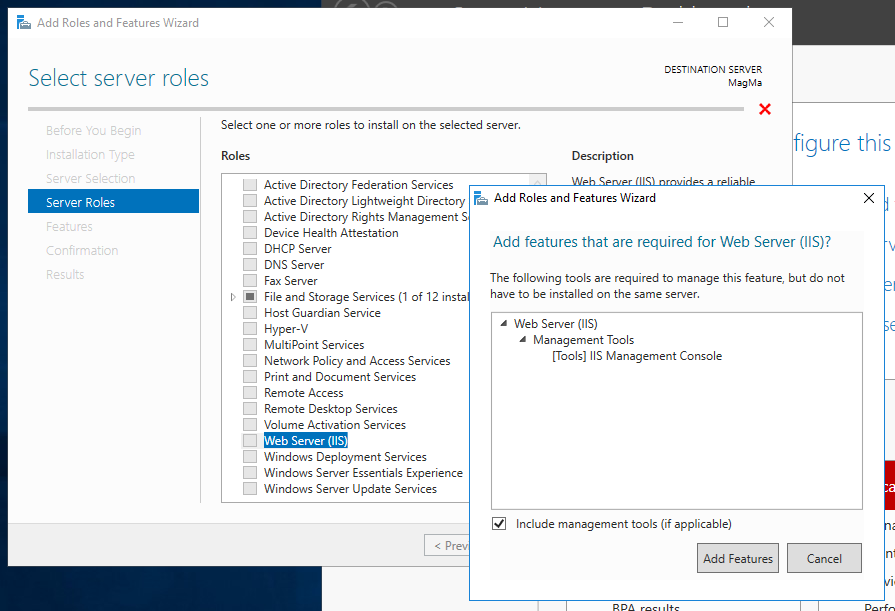Select the IIS Management Console tree item
895x611 pixels.
pos(637,356)
